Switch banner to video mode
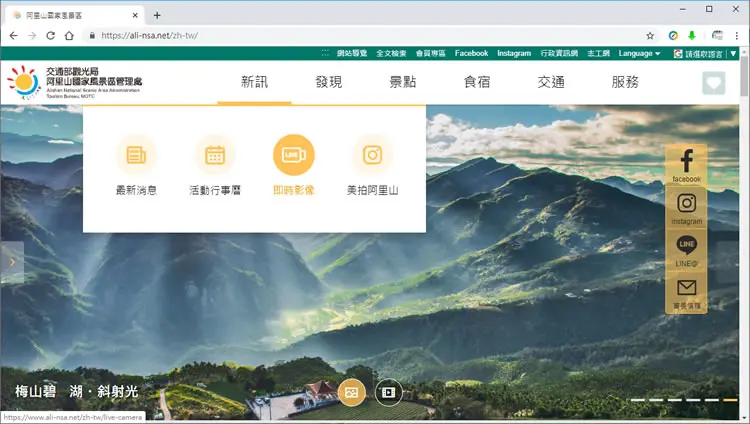750x424 pixels. click(x=388, y=392)
